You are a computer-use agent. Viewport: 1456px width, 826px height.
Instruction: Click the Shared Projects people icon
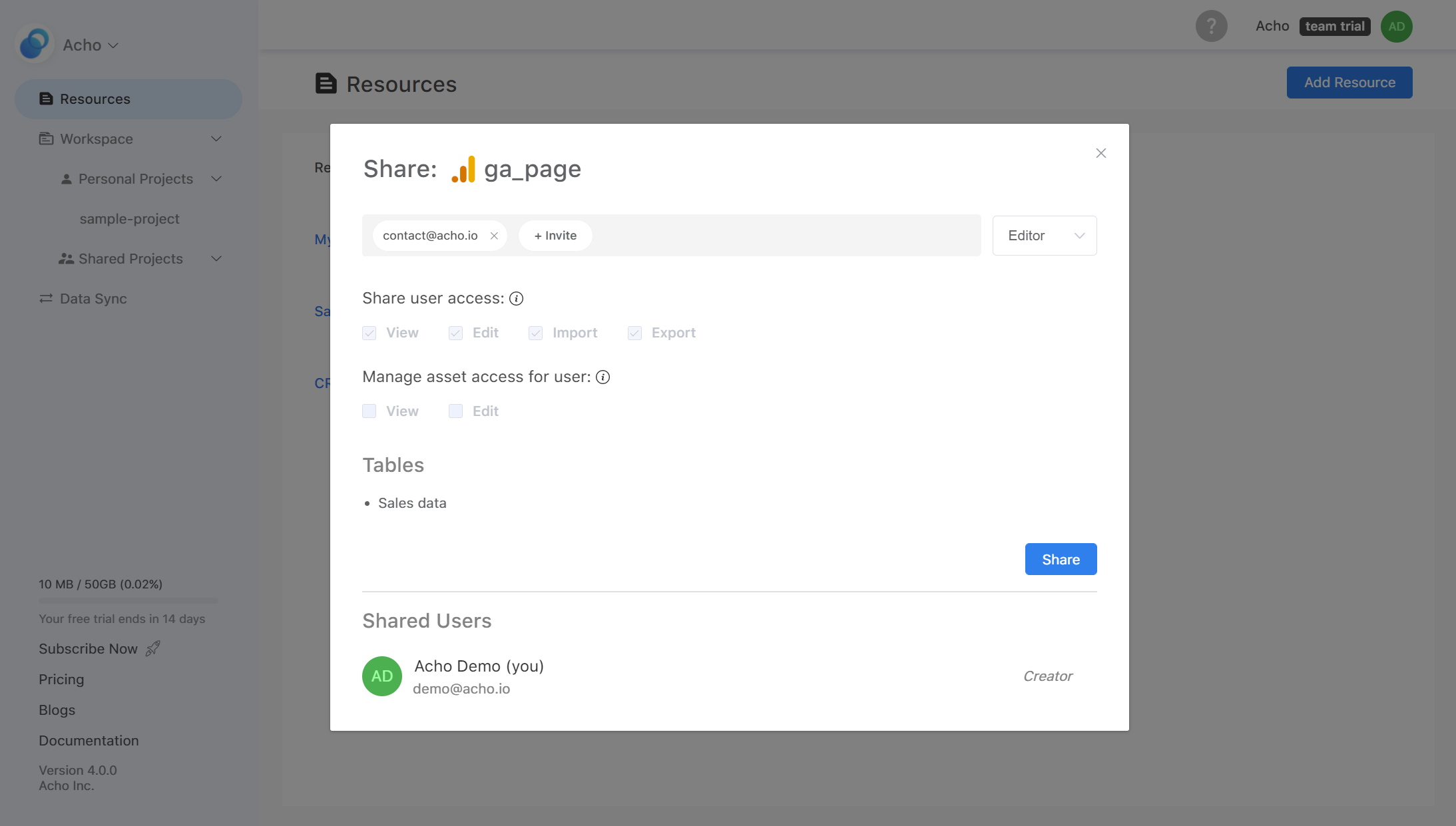[x=66, y=258]
